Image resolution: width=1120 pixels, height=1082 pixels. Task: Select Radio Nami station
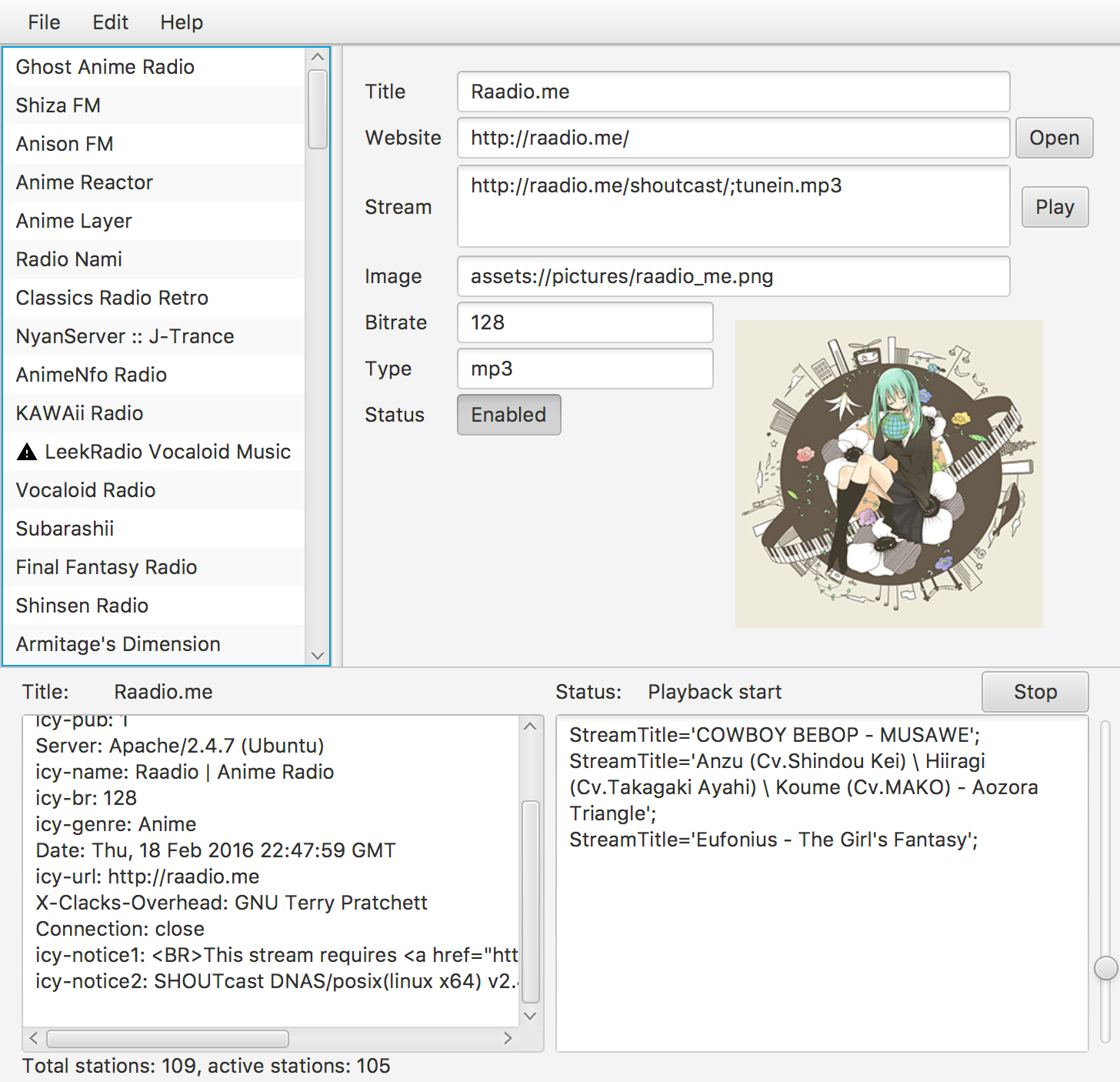click(x=154, y=259)
